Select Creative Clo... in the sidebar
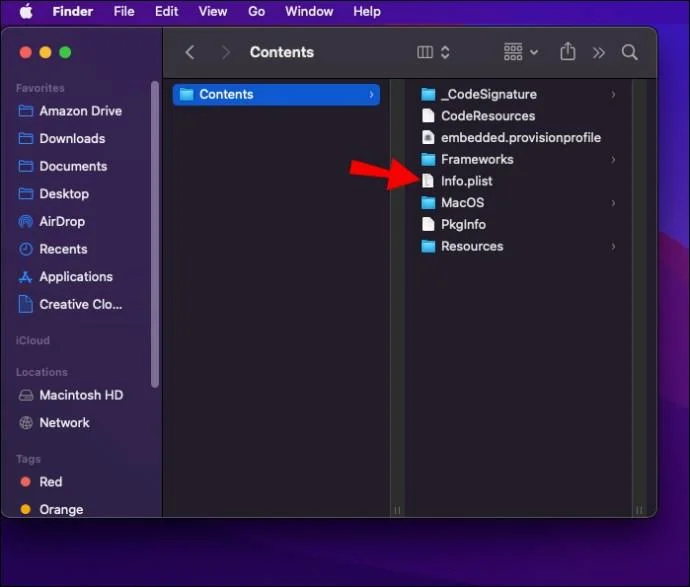This screenshot has width=690, height=587. click(81, 305)
